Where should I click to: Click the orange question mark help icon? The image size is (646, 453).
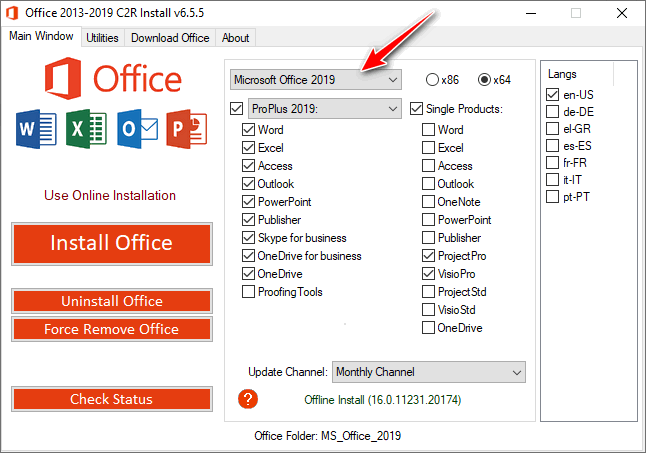[x=249, y=399]
